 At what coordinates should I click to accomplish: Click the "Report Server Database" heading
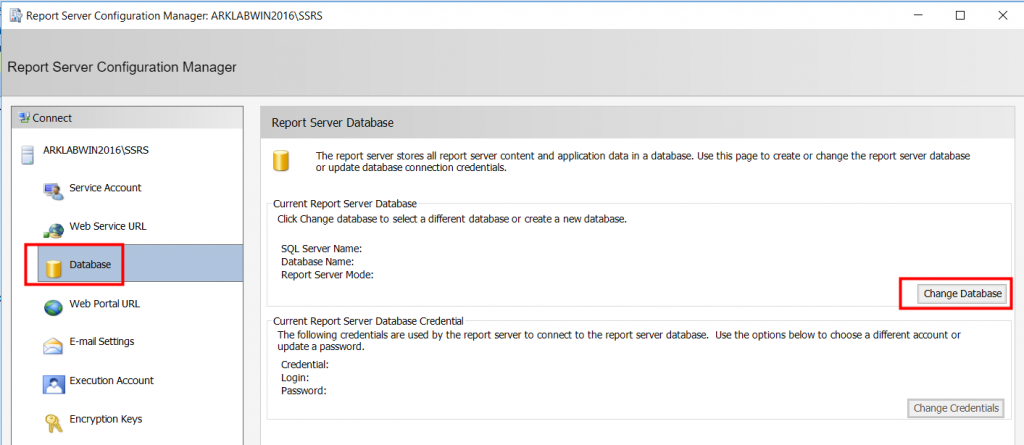[x=332, y=122]
